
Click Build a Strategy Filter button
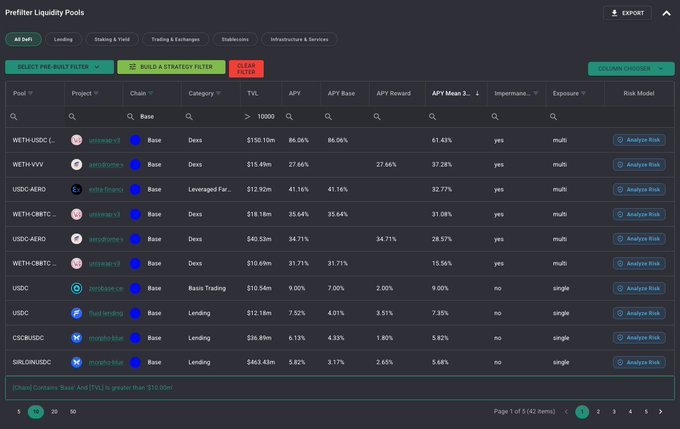[x=171, y=67]
